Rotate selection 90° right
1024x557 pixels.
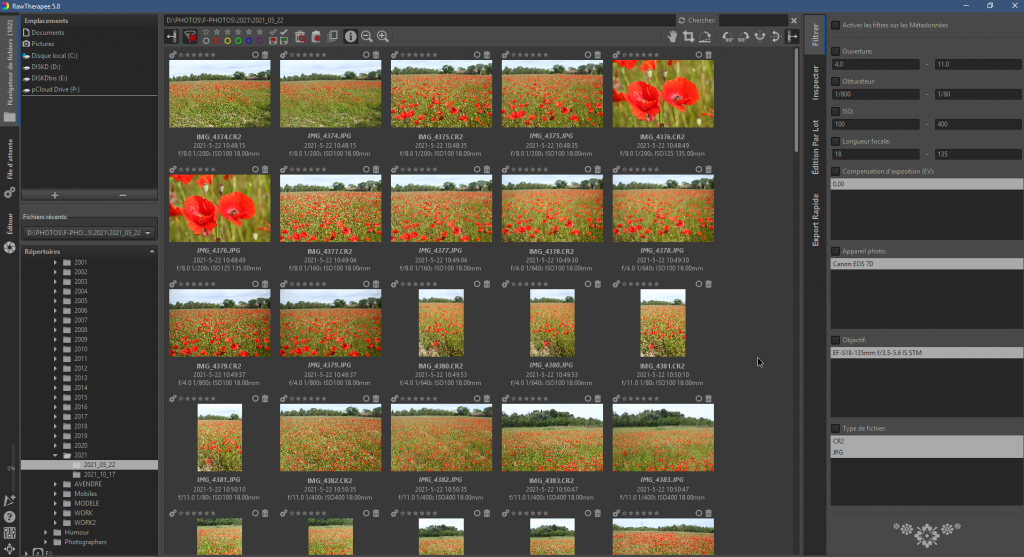pyautogui.click(x=743, y=37)
